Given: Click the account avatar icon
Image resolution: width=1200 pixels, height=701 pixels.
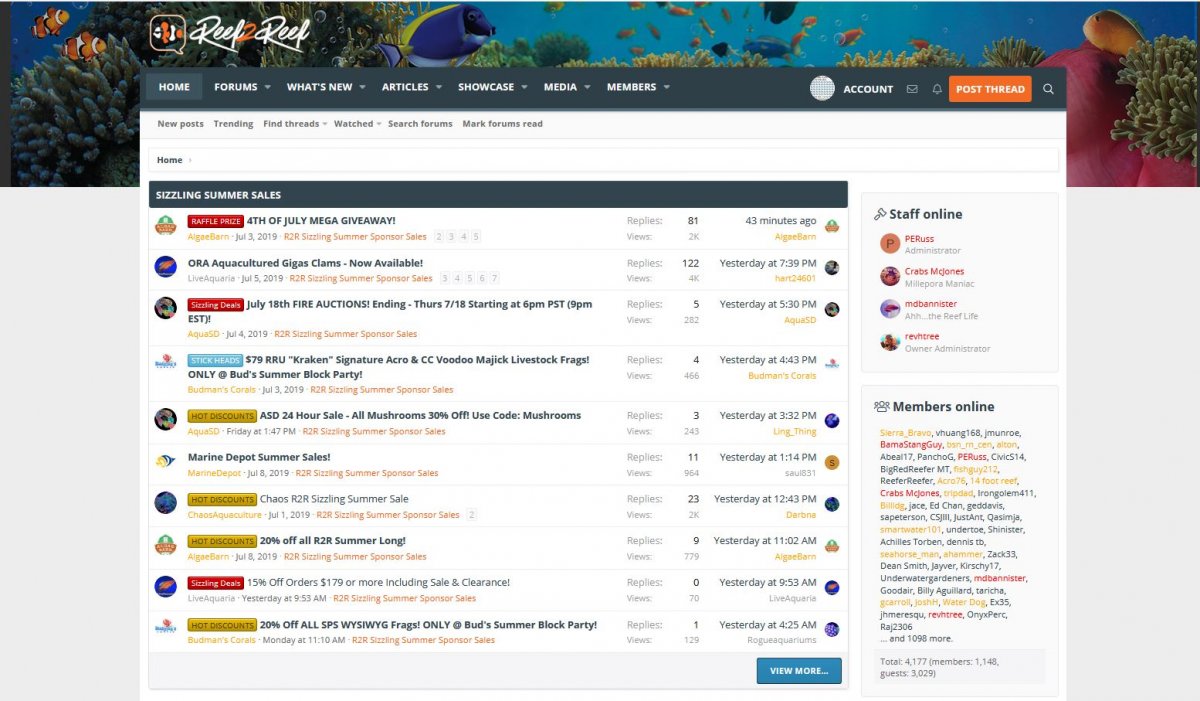Looking at the screenshot, I should [x=822, y=88].
